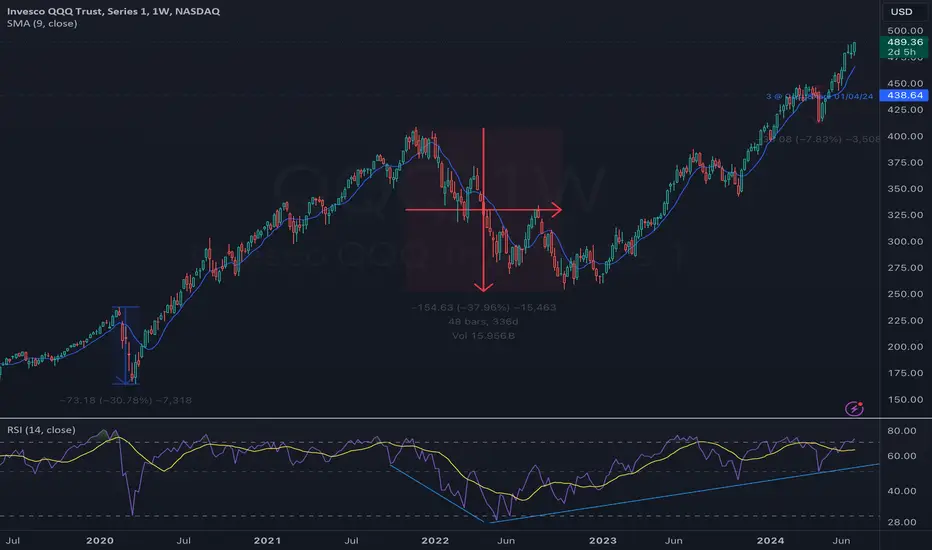The height and width of the screenshot is (550, 932).
Task: Click the (-7.83%) position loss label
Action: 818,139
